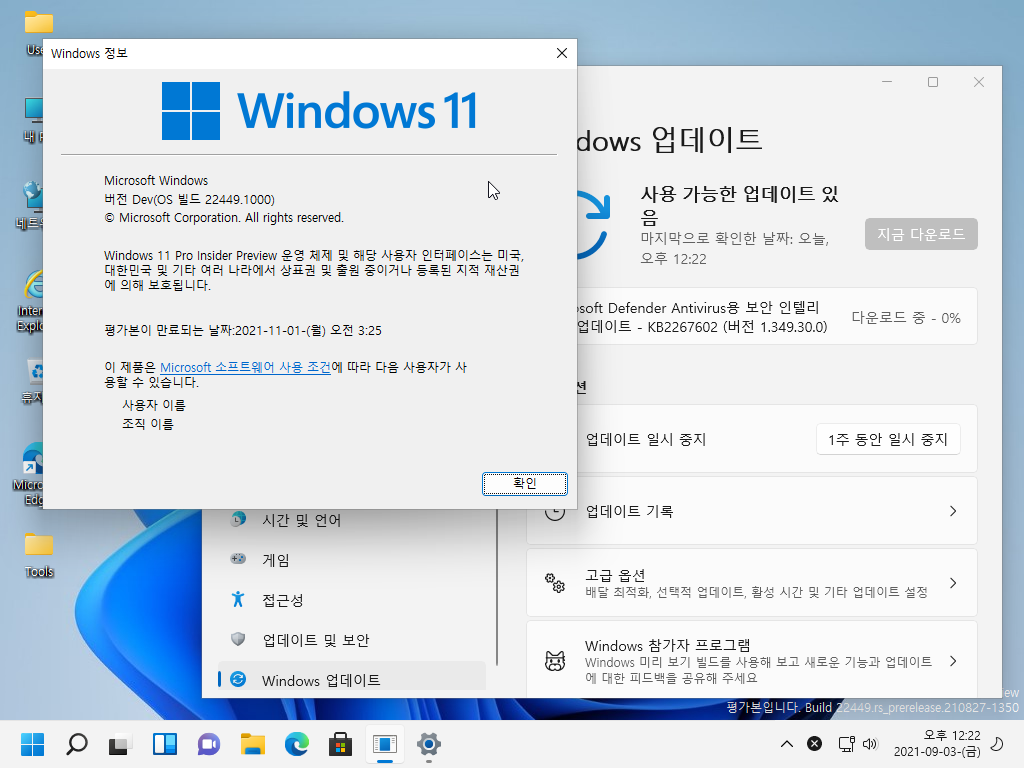Open the Network desktop icon
The image size is (1024, 768).
[x=29, y=206]
